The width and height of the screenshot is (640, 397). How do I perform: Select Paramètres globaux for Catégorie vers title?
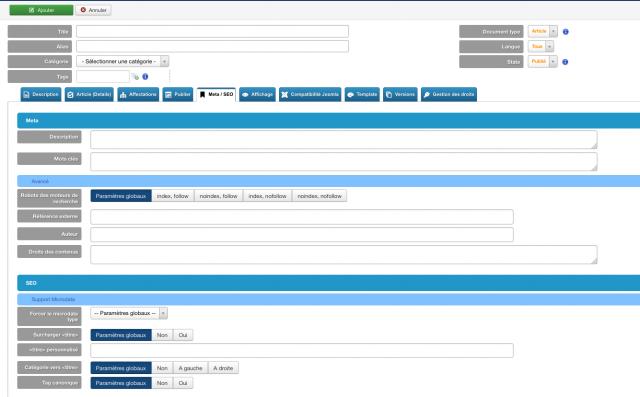121,368
